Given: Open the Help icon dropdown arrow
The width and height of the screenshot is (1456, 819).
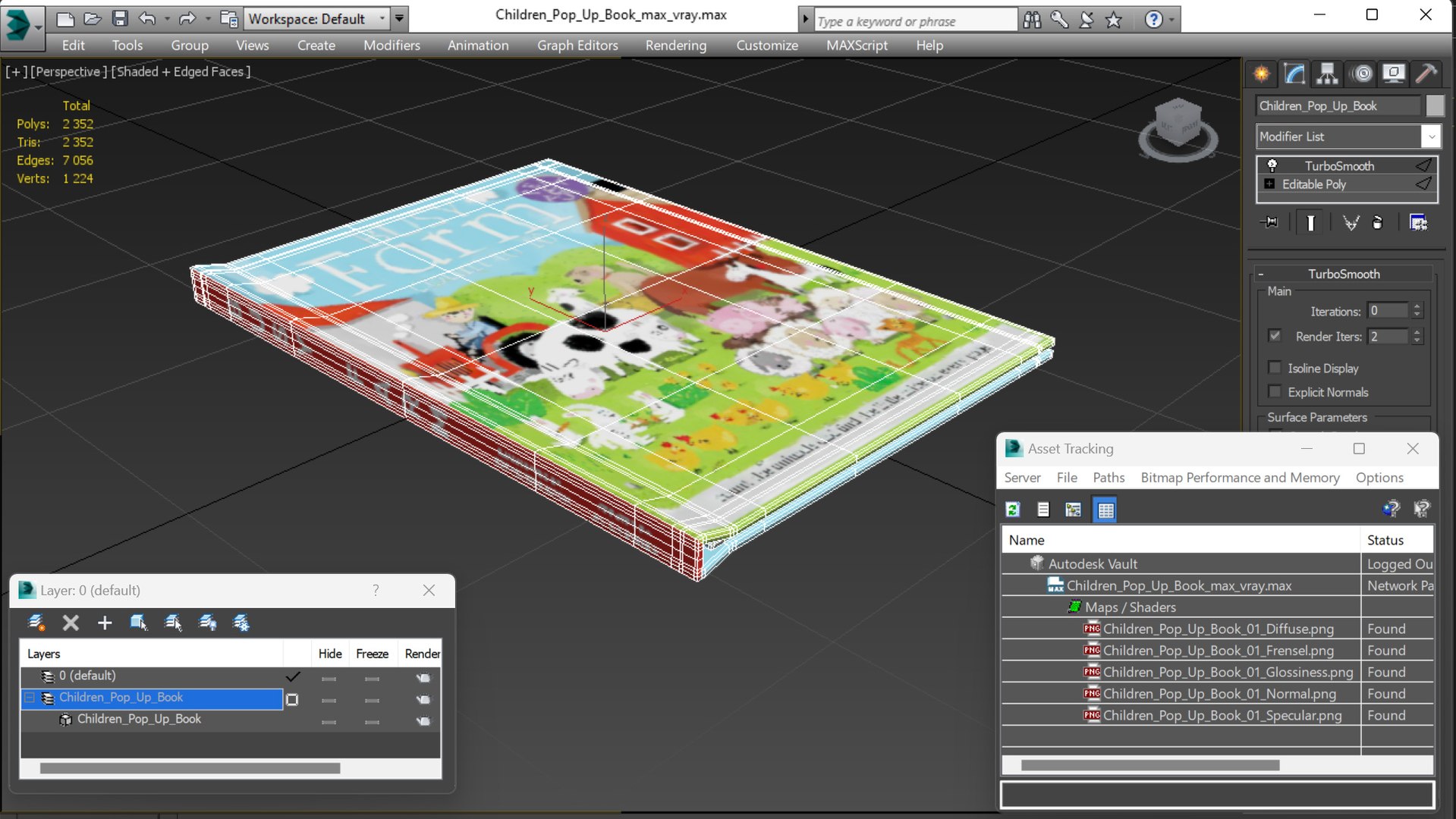Looking at the screenshot, I should point(1172,20).
